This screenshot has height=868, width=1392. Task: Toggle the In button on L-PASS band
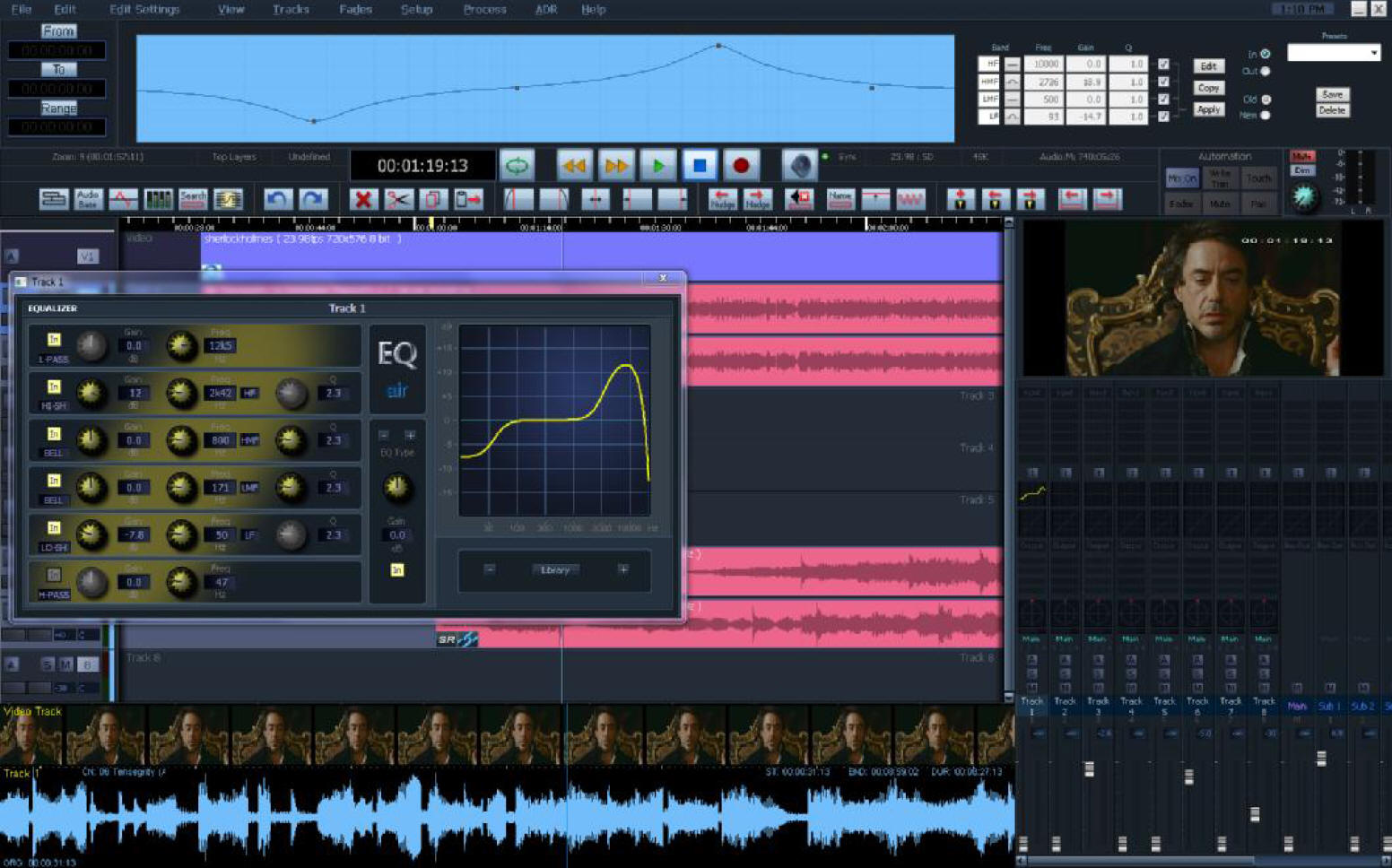(x=54, y=340)
